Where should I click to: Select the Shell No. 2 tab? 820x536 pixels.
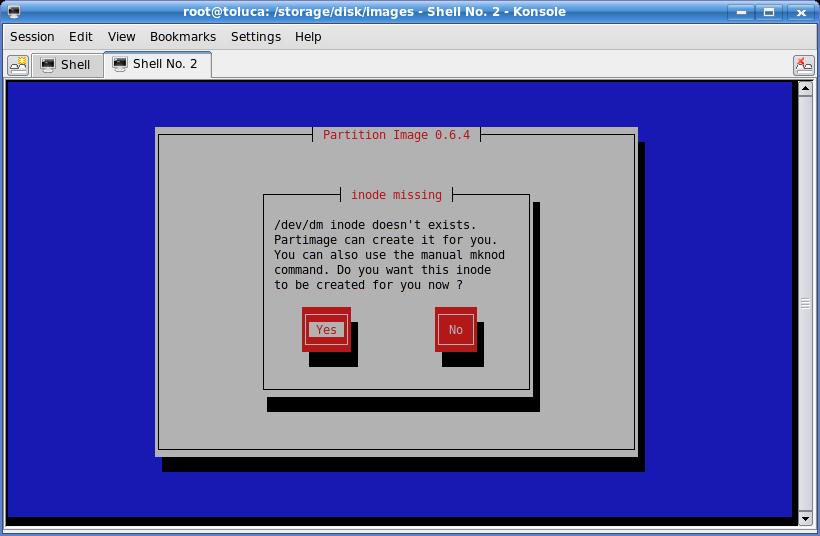(157, 64)
